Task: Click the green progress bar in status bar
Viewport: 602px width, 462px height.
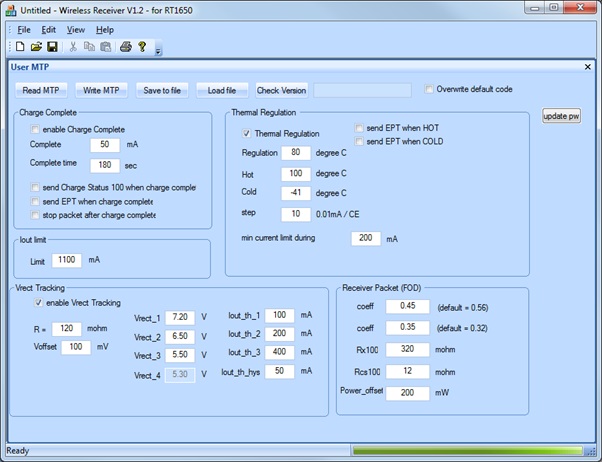Action: (467, 450)
